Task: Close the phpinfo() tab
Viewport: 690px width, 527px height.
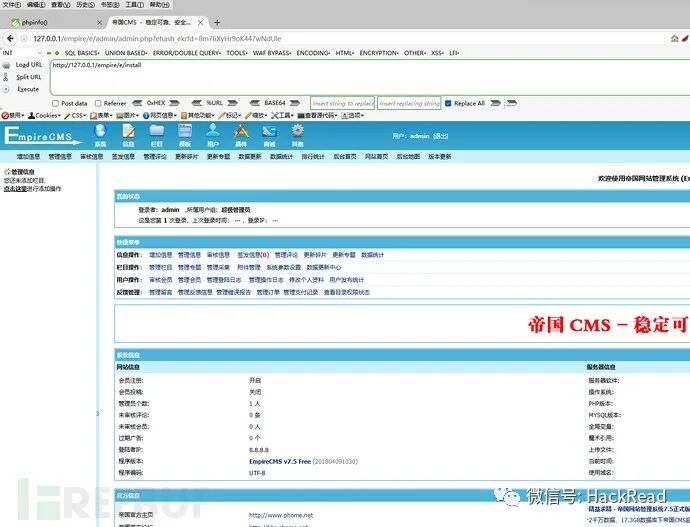Action: [x=99, y=22]
